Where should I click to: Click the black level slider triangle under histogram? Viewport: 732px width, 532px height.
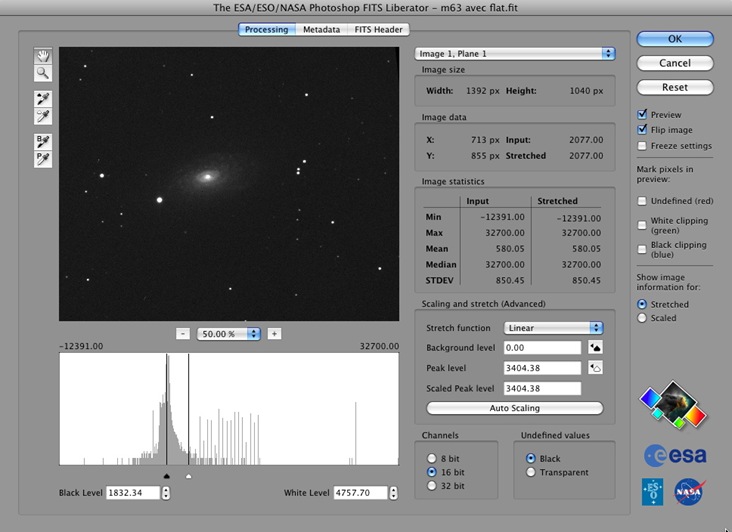(x=167, y=476)
